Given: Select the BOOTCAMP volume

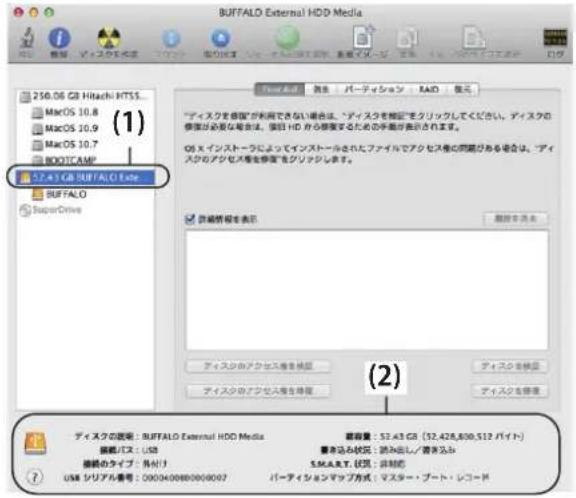Looking at the screenshot, I should [70, 160].
